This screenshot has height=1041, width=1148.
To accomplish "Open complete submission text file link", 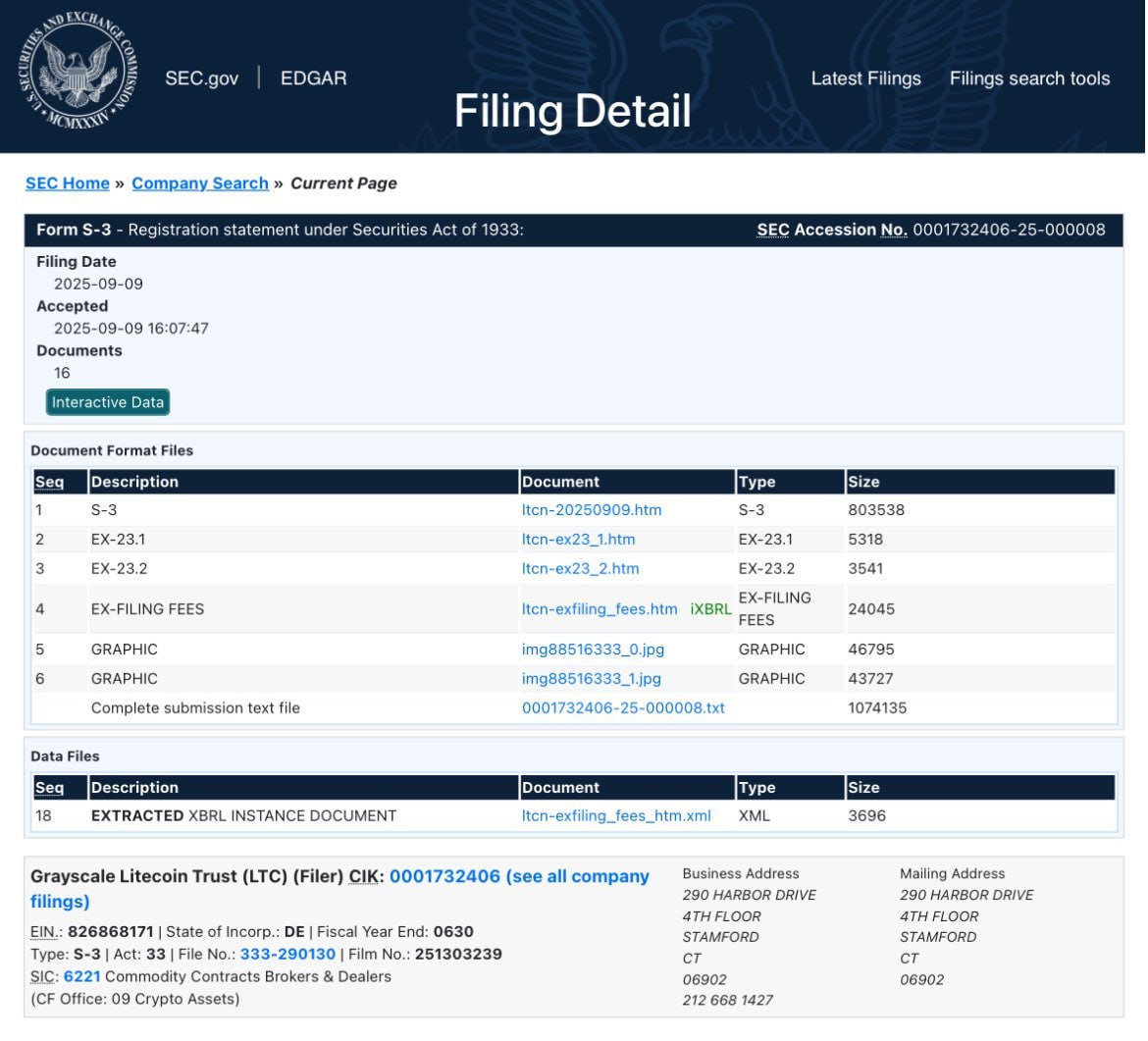I will pos(623,708).
